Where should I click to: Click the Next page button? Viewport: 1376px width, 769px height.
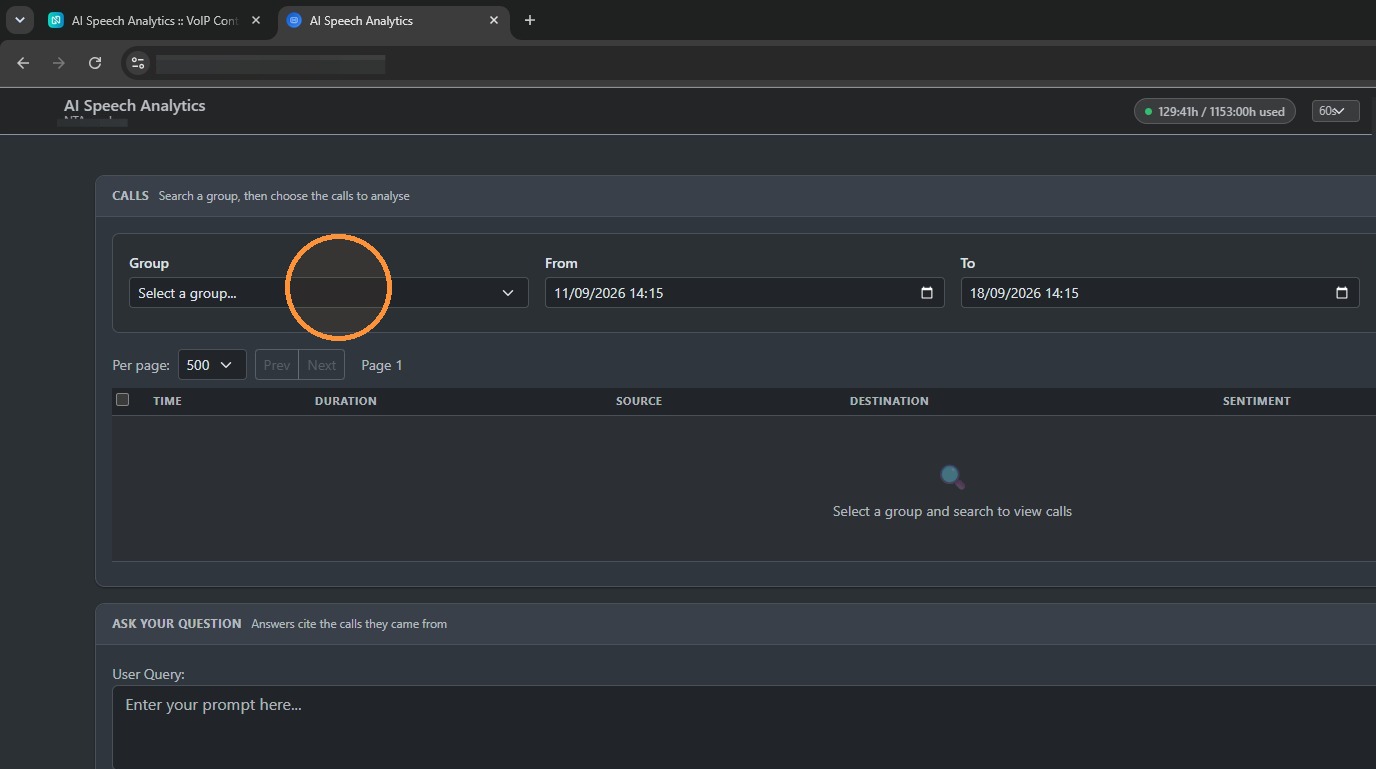pyautogui.click(x=322, y=365)
